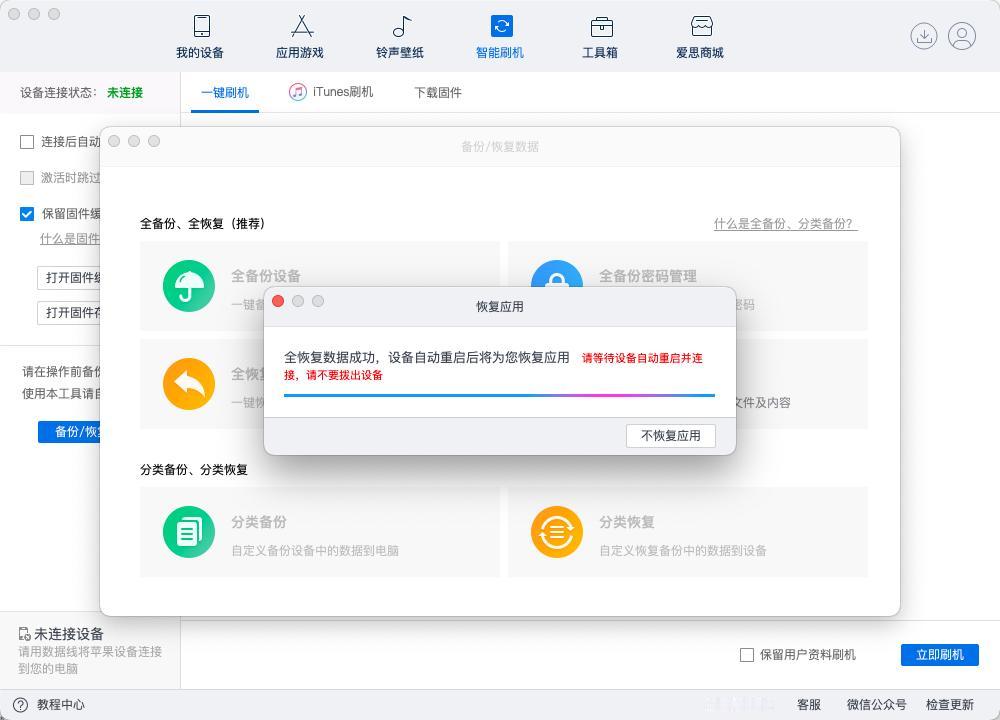The height and width of the screenshot is (720, 1000).
Task: Click 自定义恢复备份中的数据到设备 description
Action: pos(683,550)
